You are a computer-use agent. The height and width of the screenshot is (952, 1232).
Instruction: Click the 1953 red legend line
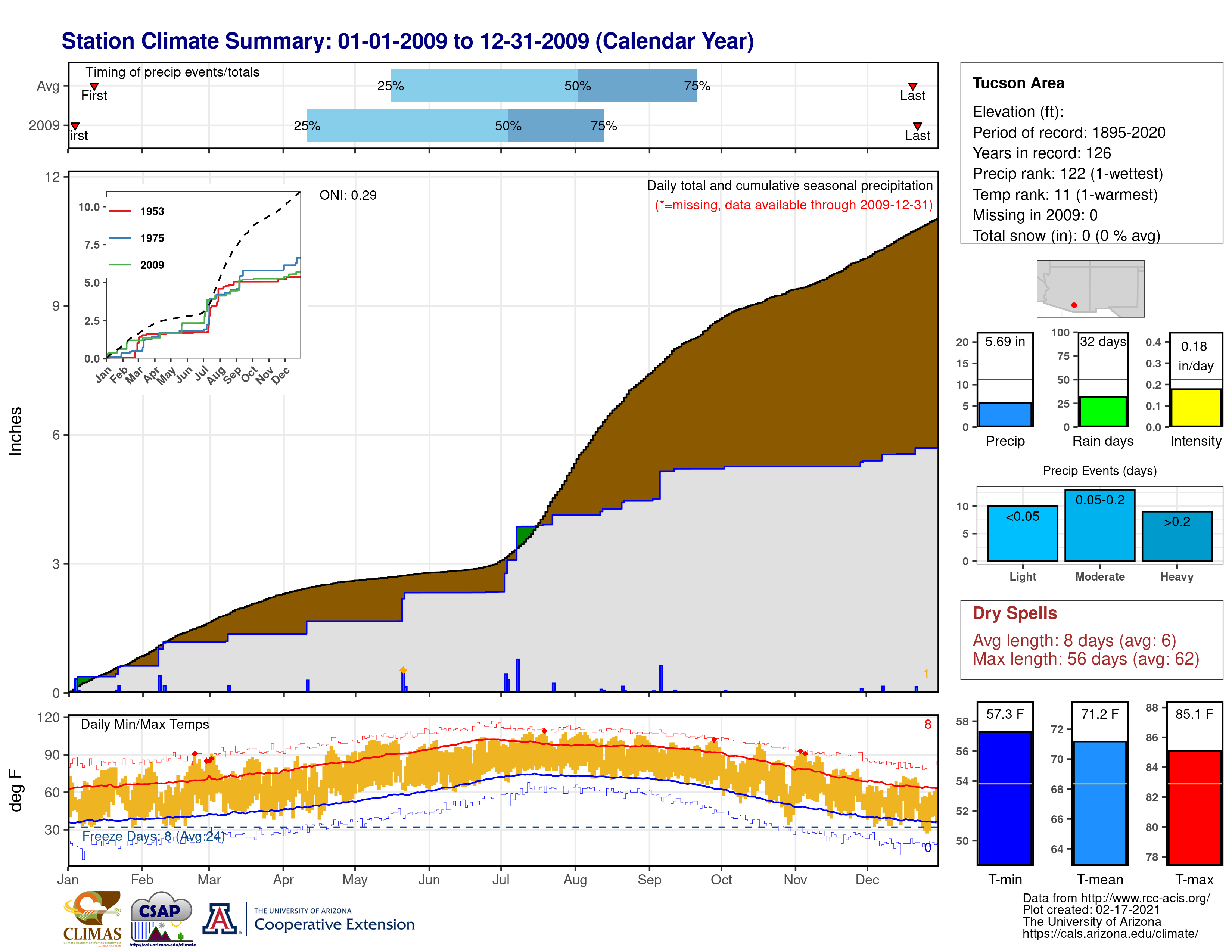click(x=119, y=211)
